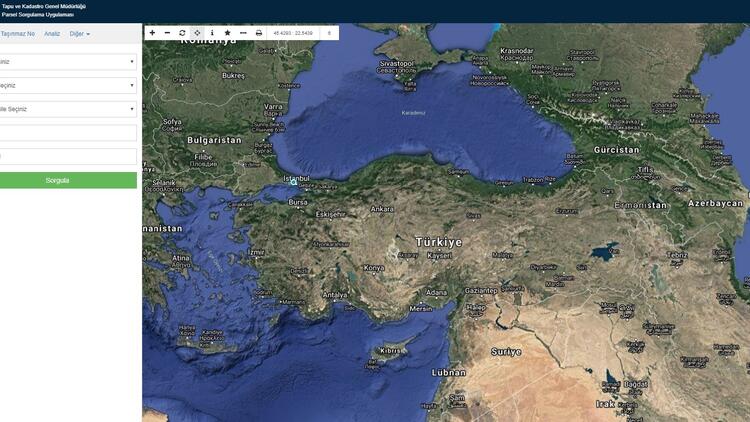Open the Diğer dropdown menu
The height and width of the screenshot is (422, 750).
click(x=80, y=34)
